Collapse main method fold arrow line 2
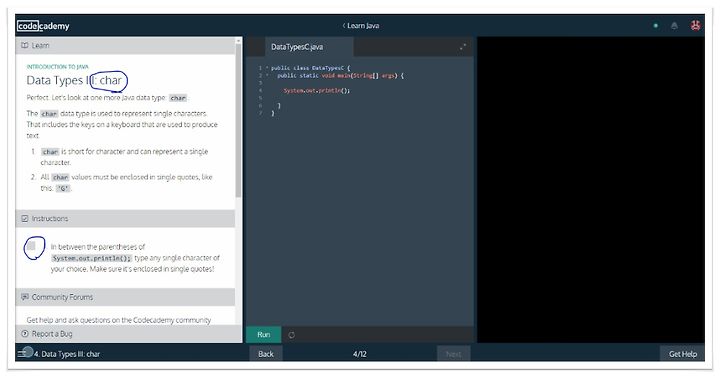The image size is (720, 376). 267,75
